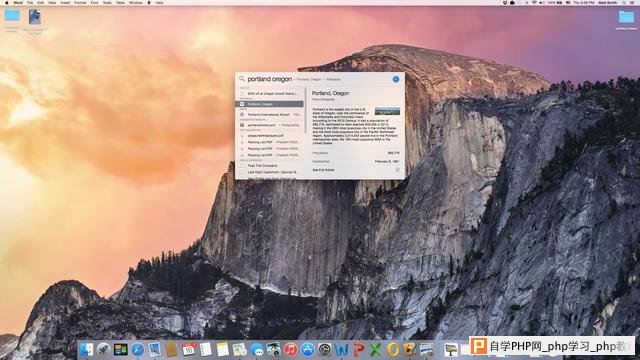Open Excel green X icon in Dock

point(376,349)
